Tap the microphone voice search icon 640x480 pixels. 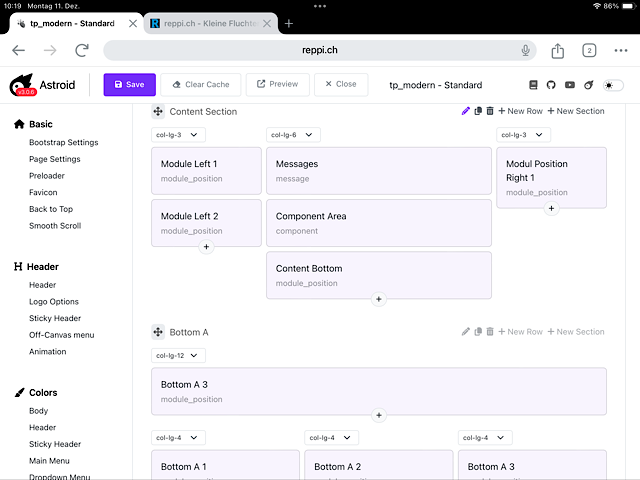click(x=525, y=50)
